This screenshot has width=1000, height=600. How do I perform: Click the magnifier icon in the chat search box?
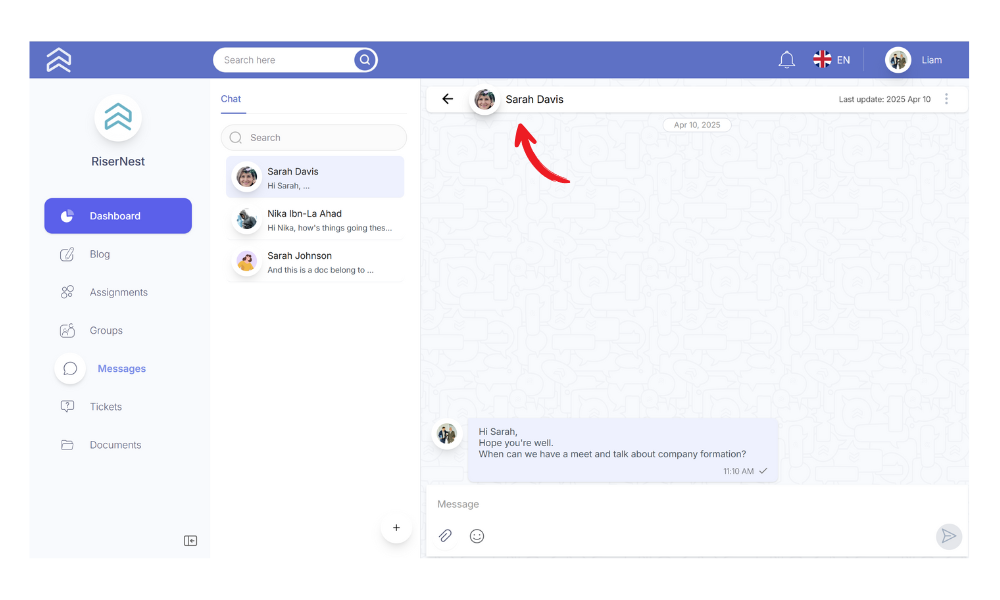tap(235, 138)
